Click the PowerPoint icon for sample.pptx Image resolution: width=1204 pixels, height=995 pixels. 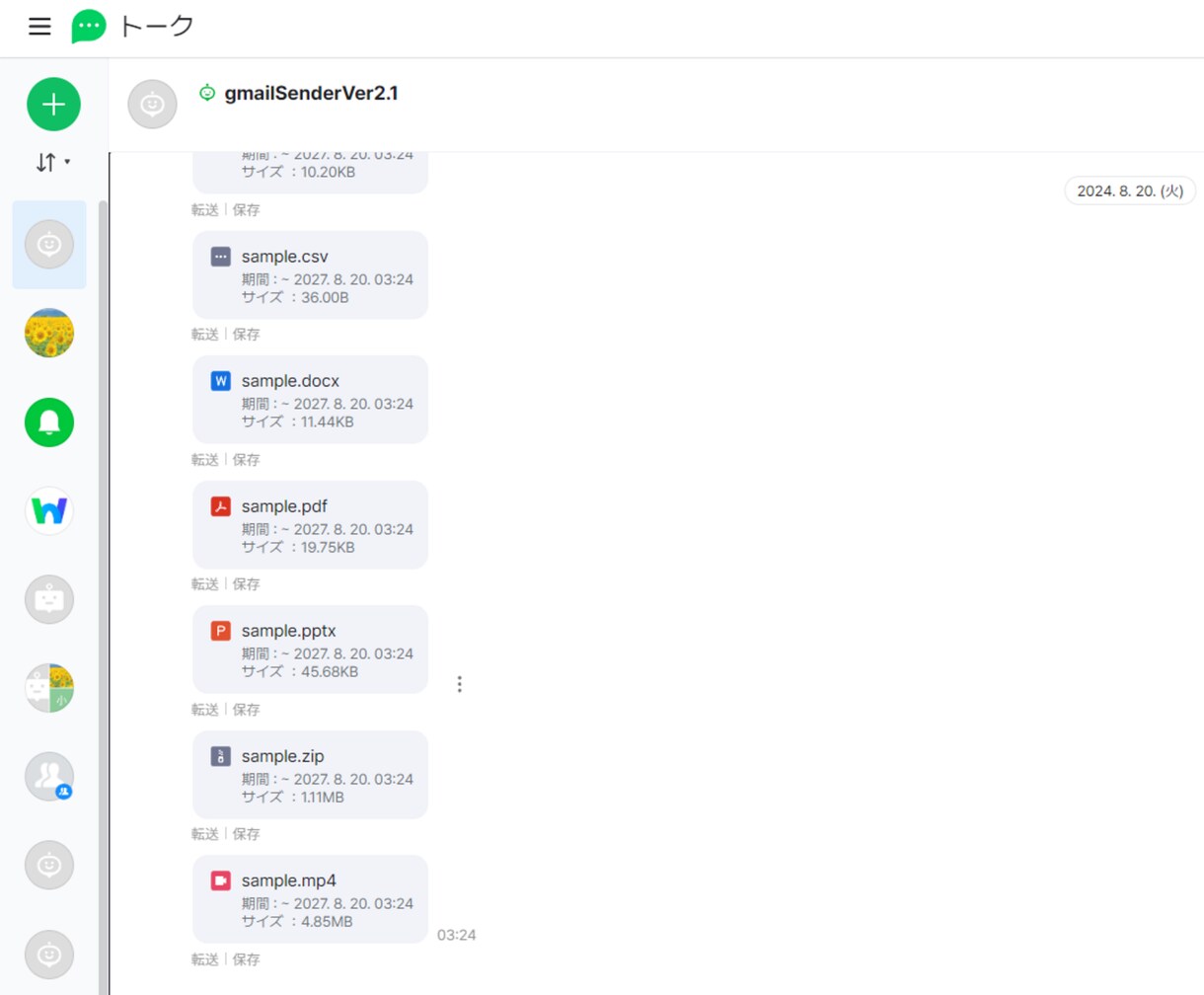[x=221, y=631]
